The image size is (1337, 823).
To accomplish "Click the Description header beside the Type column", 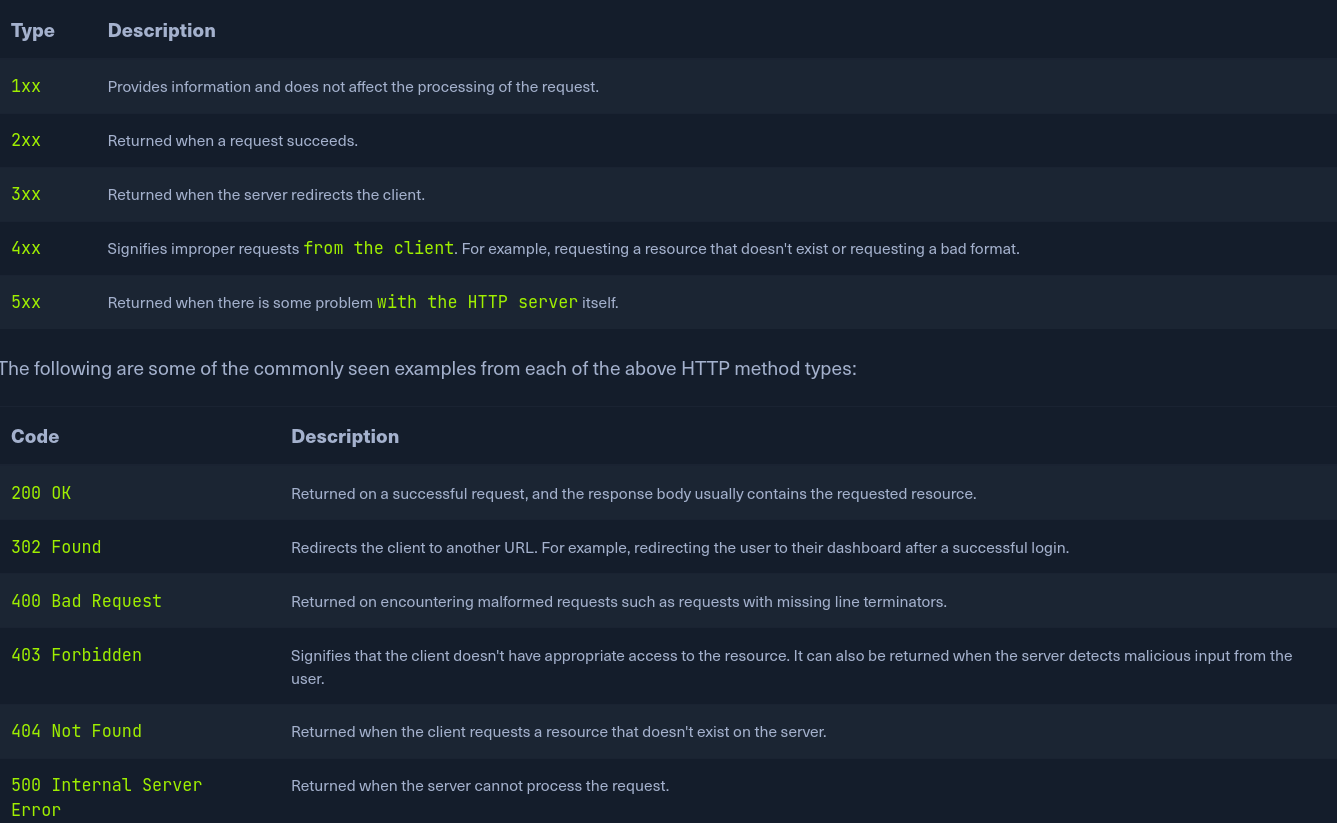I will [161, 30].
